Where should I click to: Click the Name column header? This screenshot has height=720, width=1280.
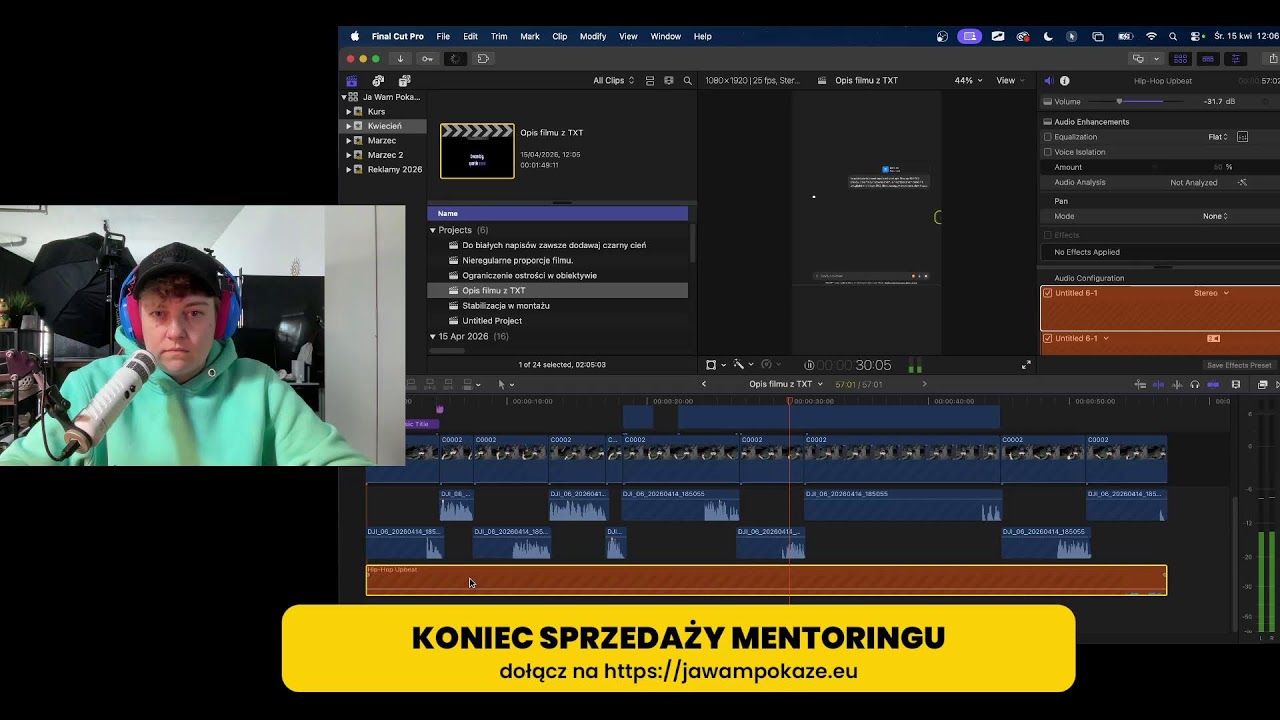(557, 213)
